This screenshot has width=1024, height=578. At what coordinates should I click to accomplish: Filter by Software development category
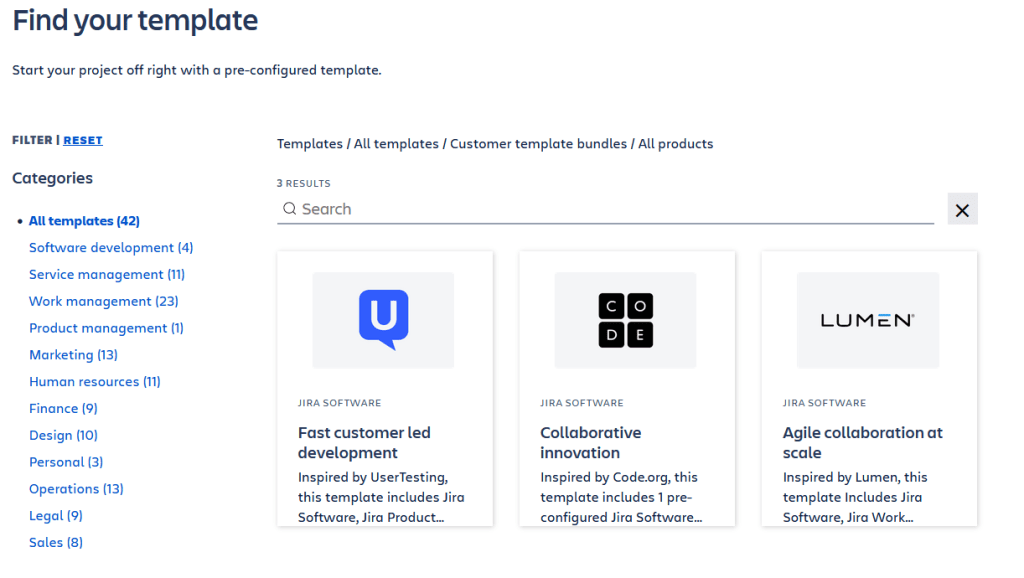(x=111, y=248)
